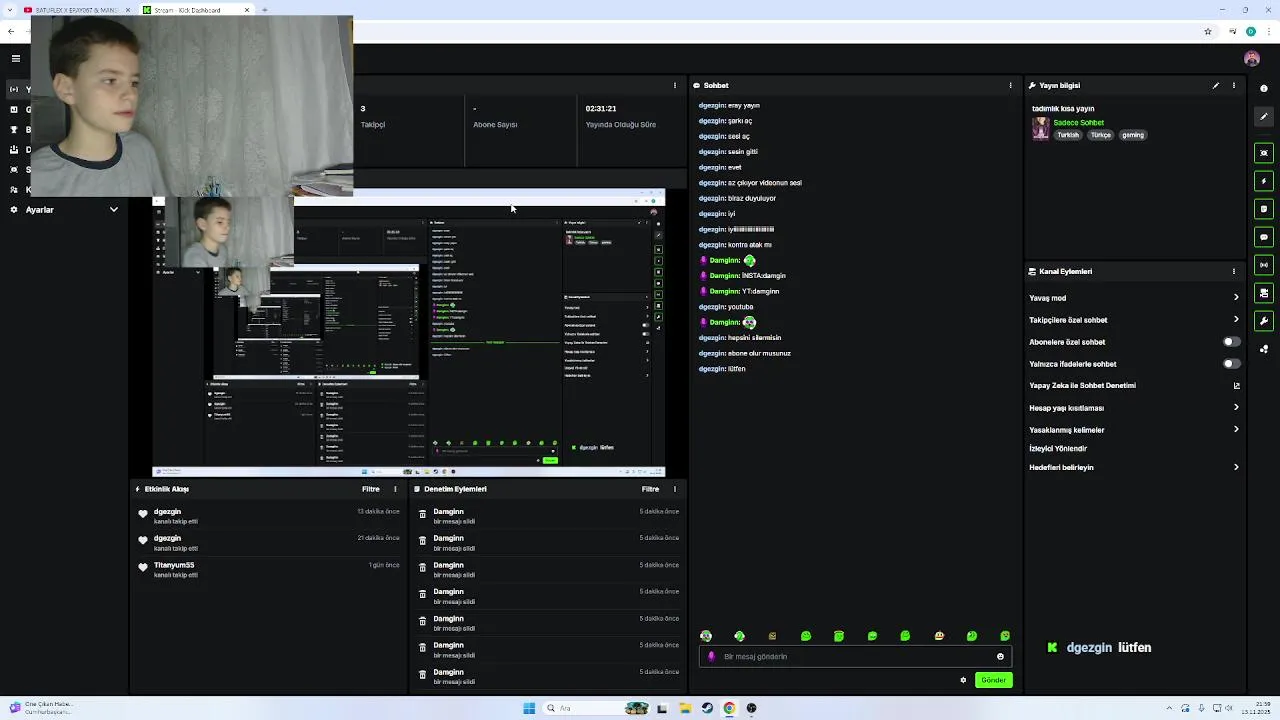Click the gaming tag chip
1280x720 pixels.
click(x=1132, y=135)
